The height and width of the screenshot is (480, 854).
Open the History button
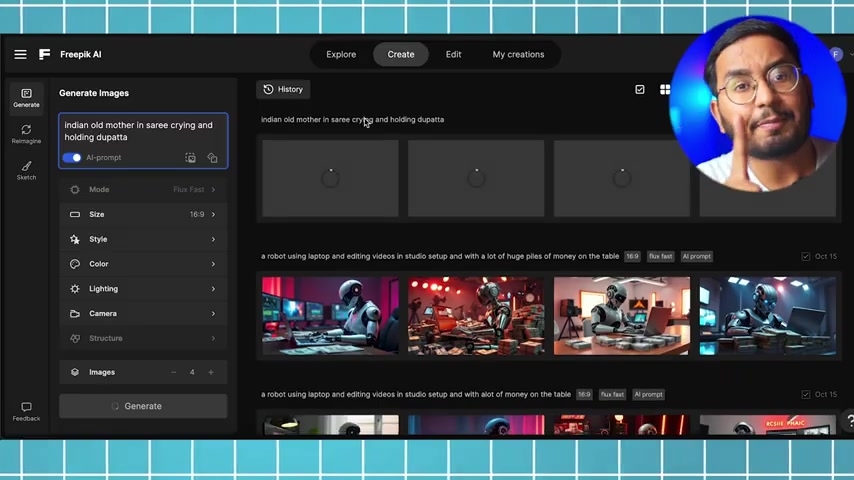(x=283, y=89)
